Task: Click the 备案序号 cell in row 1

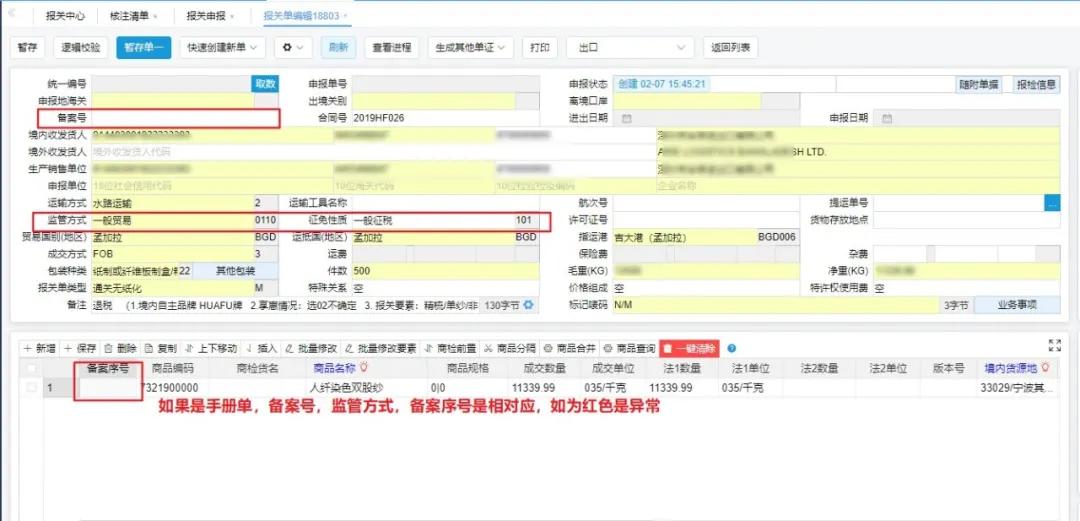Action: (x=110, y=388)
